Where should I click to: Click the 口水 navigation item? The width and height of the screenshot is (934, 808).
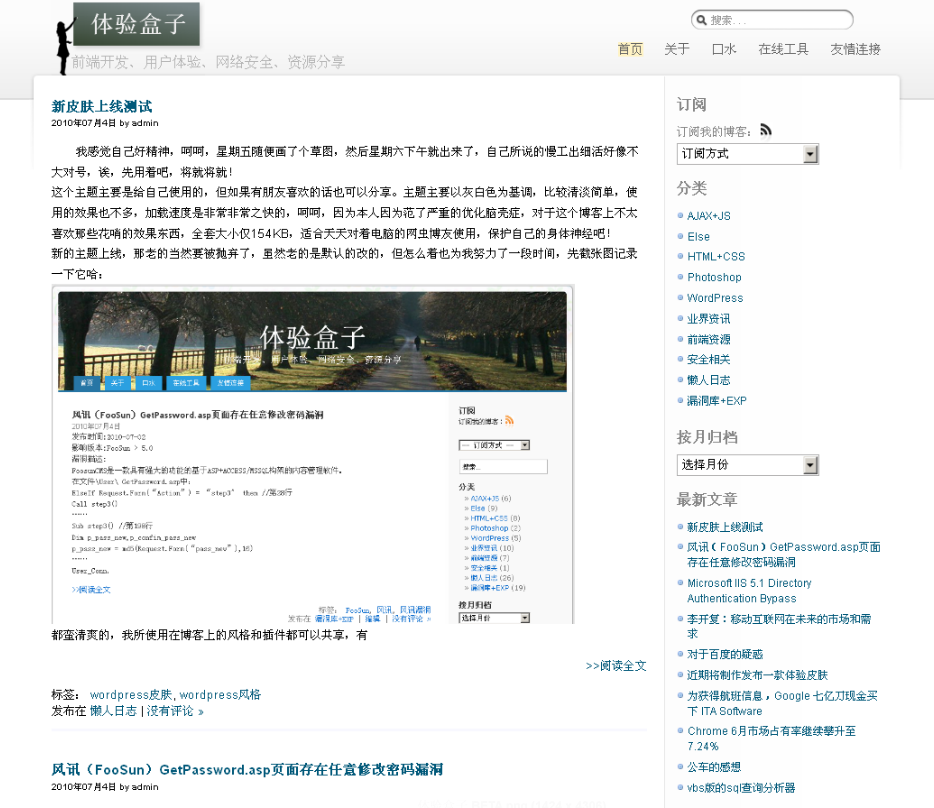724,49
